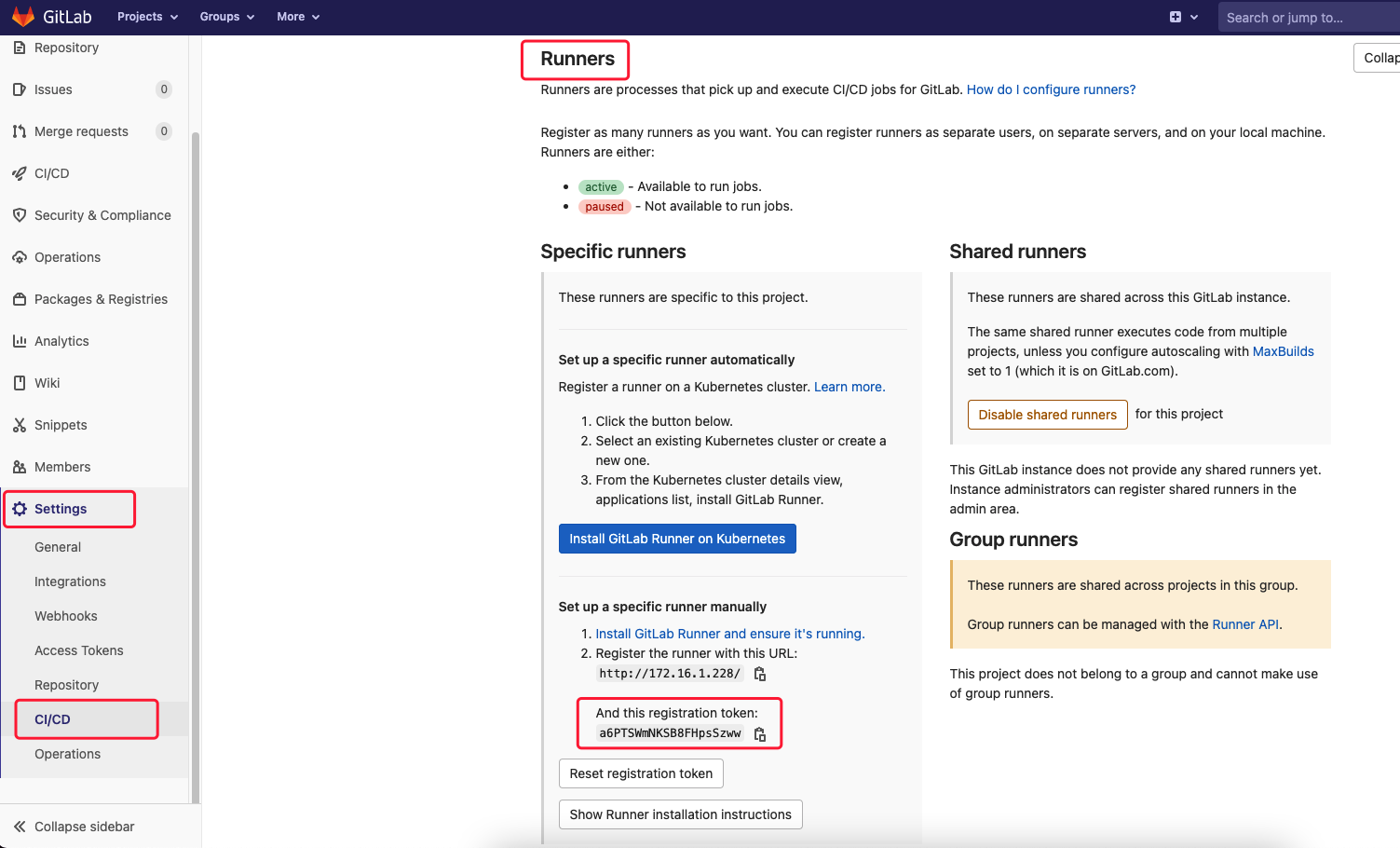
Task: Open the Projects dropdown menu
Action: click(x=147, y=17)
